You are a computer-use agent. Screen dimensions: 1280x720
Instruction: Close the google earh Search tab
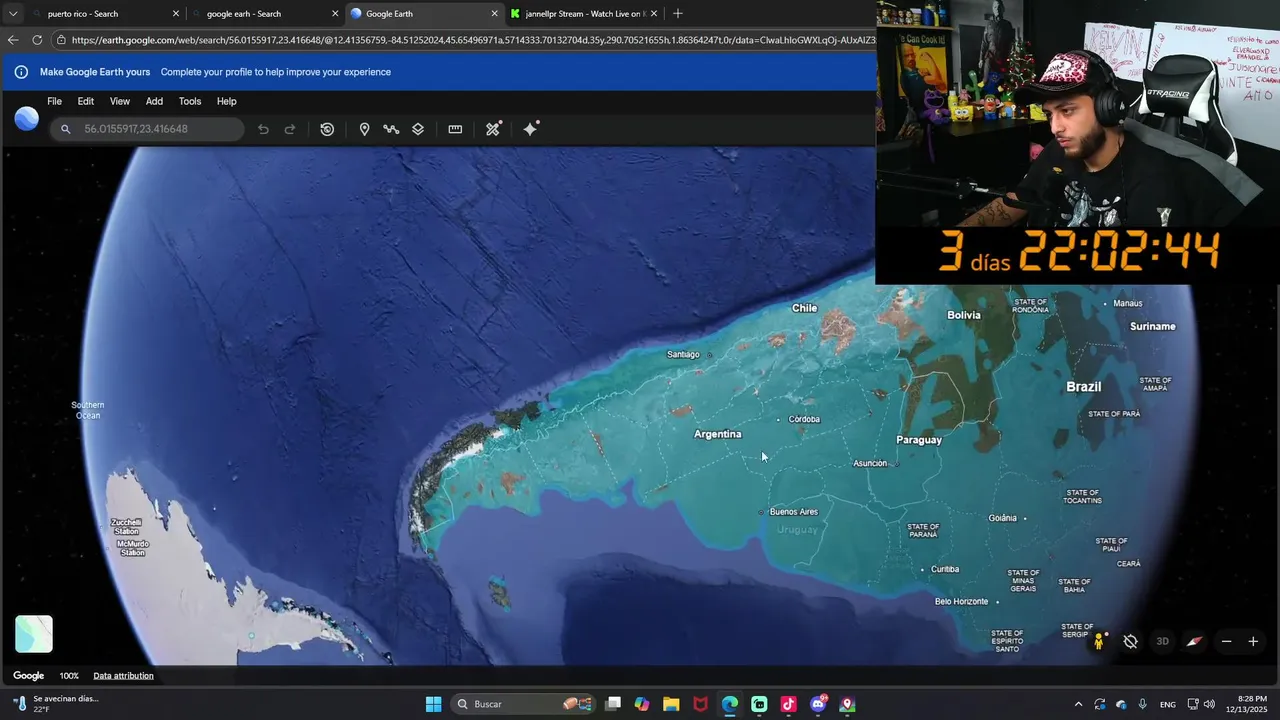click(x=335, y=14)
